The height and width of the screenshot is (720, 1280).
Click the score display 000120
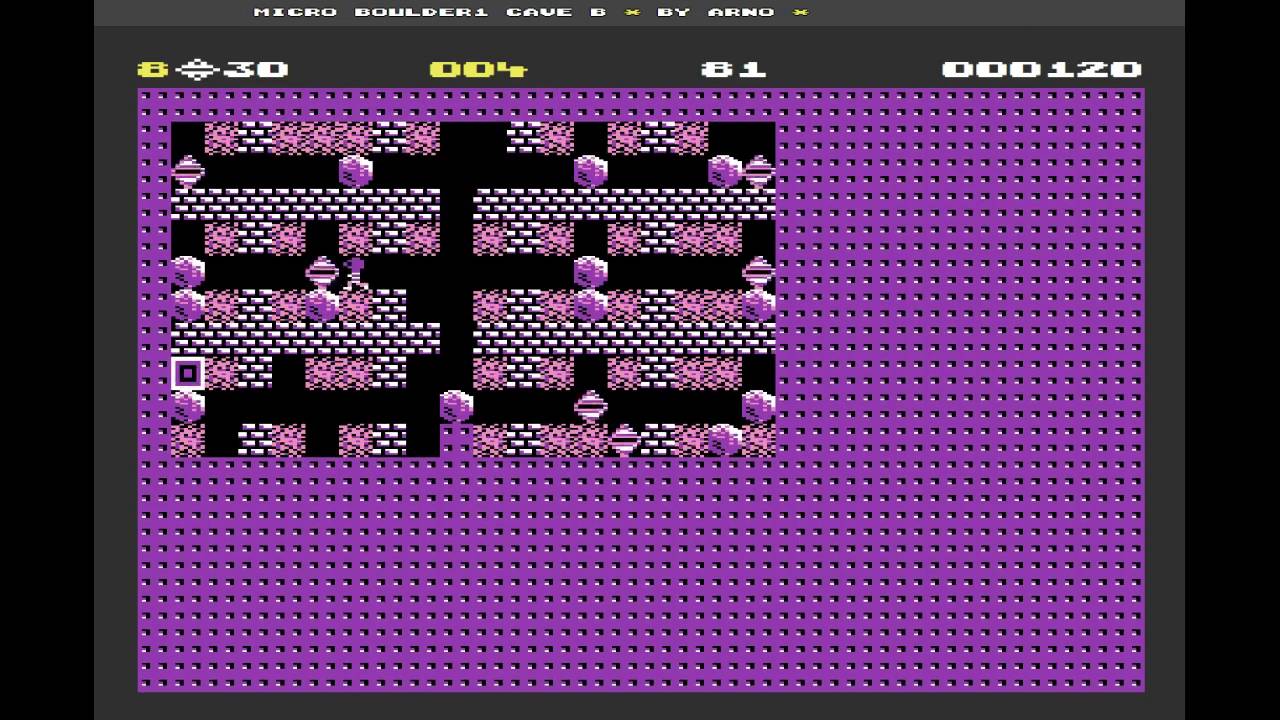click(x=1042, y=69)
